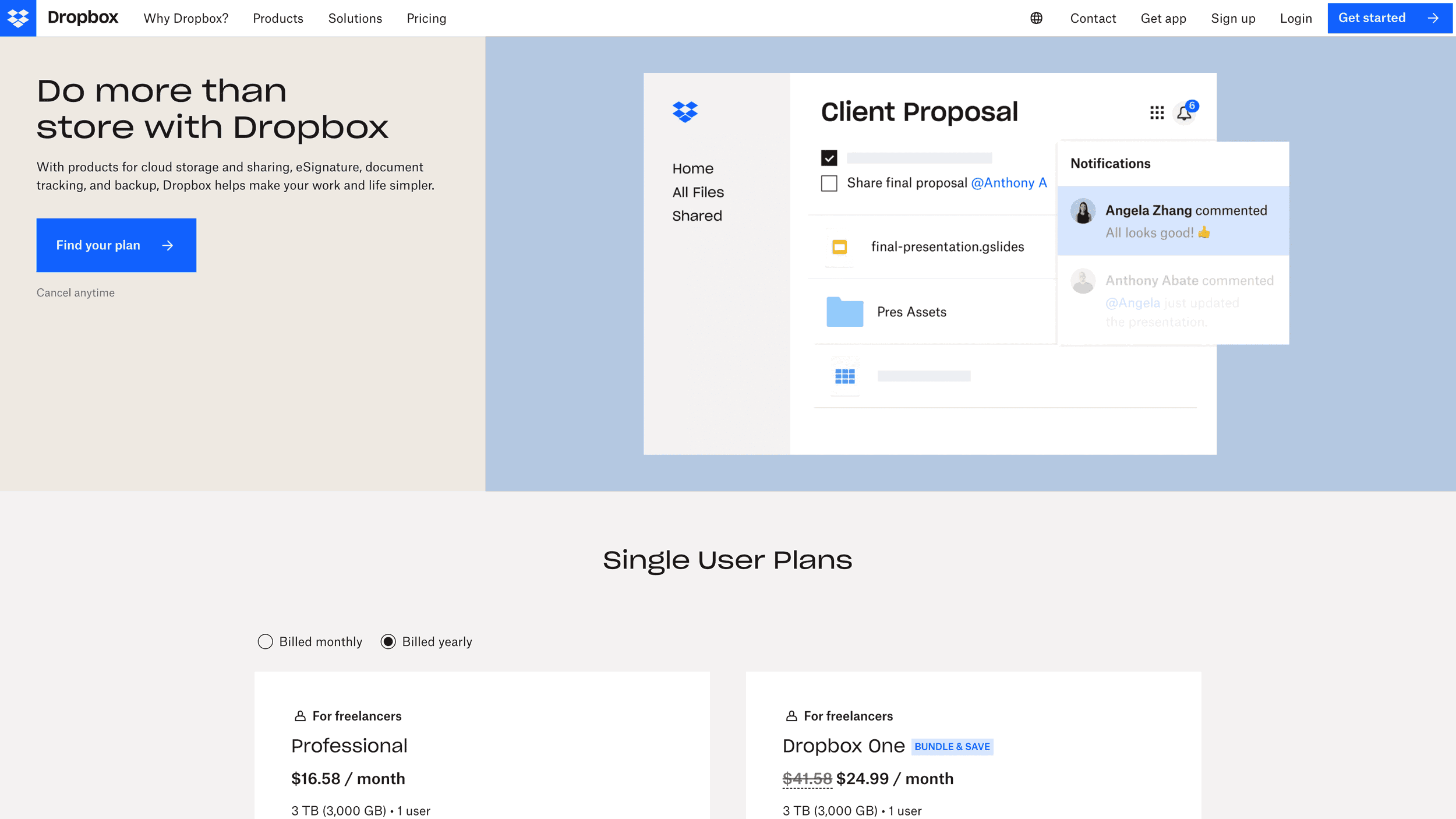
Task: Open the Pres Assets folder icon
Action: coord(844,312)
